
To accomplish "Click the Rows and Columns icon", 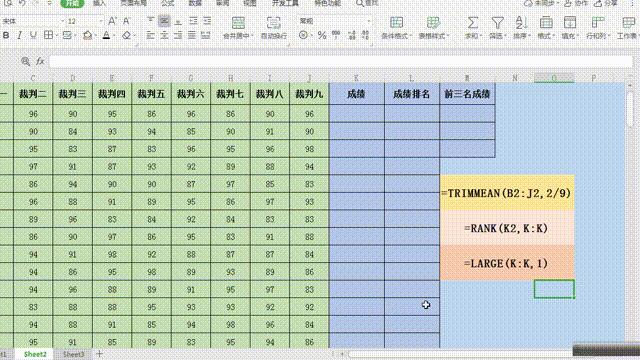I will click(598, 22).
